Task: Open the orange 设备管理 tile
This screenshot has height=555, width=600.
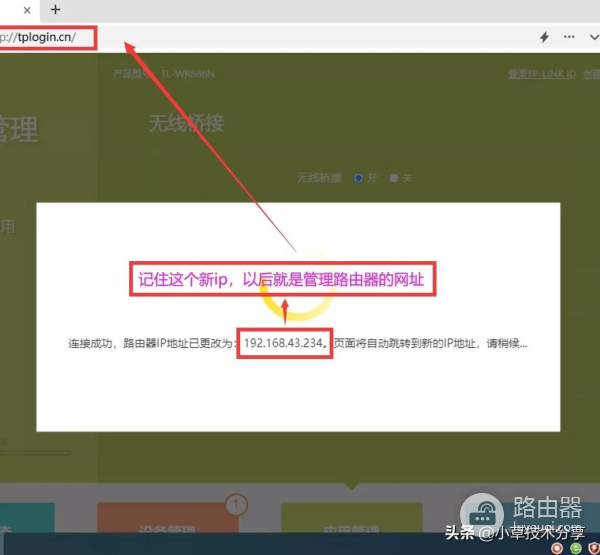Action: click(168, 517)
